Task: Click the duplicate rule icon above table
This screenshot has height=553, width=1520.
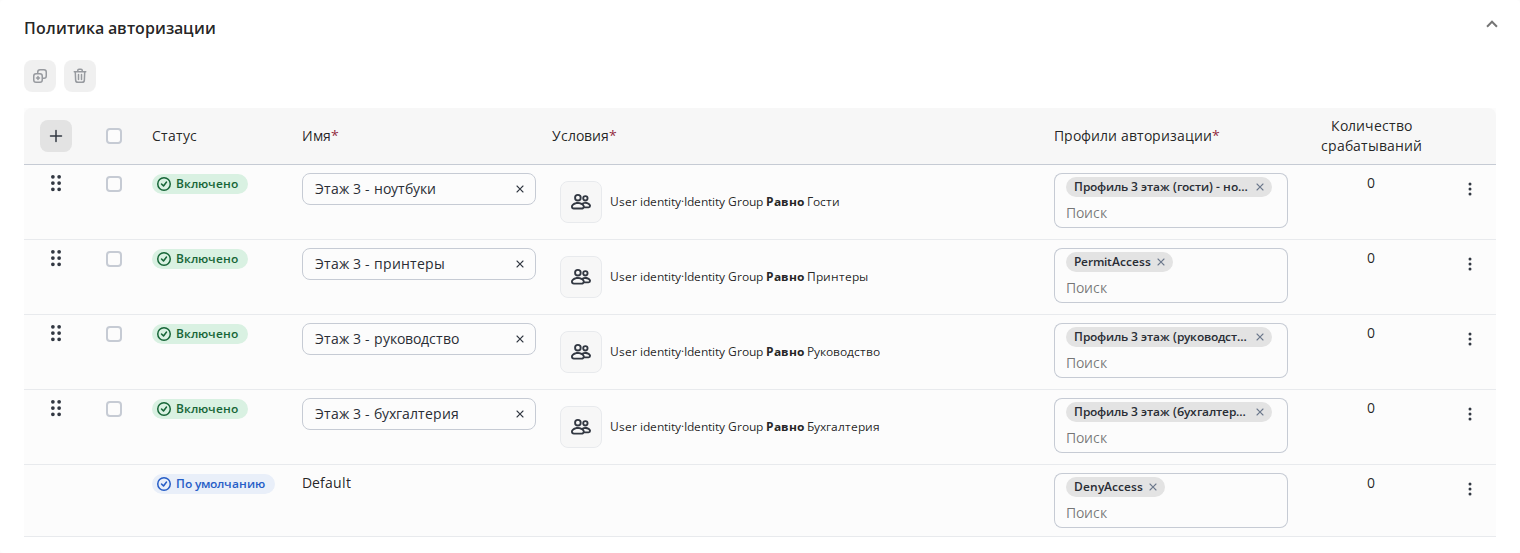Action: click(x=40, y=76)
